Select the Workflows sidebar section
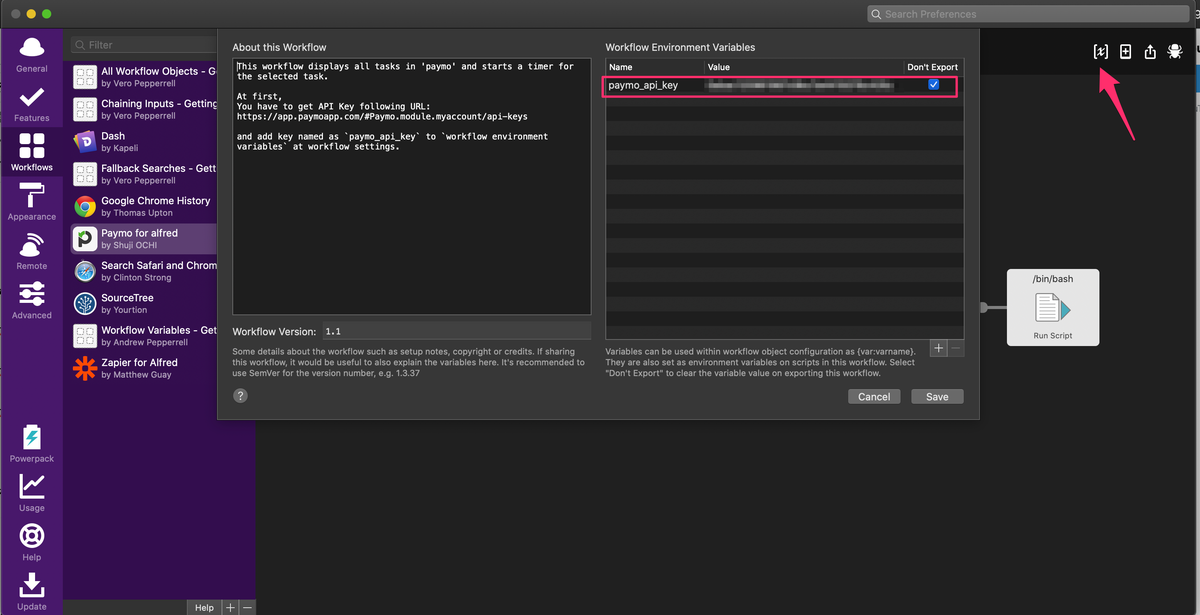This screenshot has height=615, width=1200. coord(32,153)
